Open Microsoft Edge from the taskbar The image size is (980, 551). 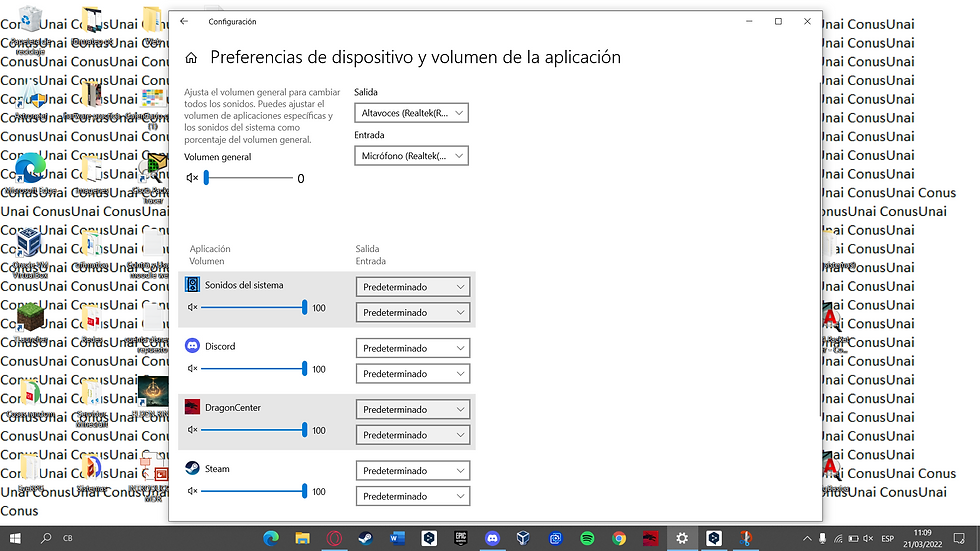271,538
